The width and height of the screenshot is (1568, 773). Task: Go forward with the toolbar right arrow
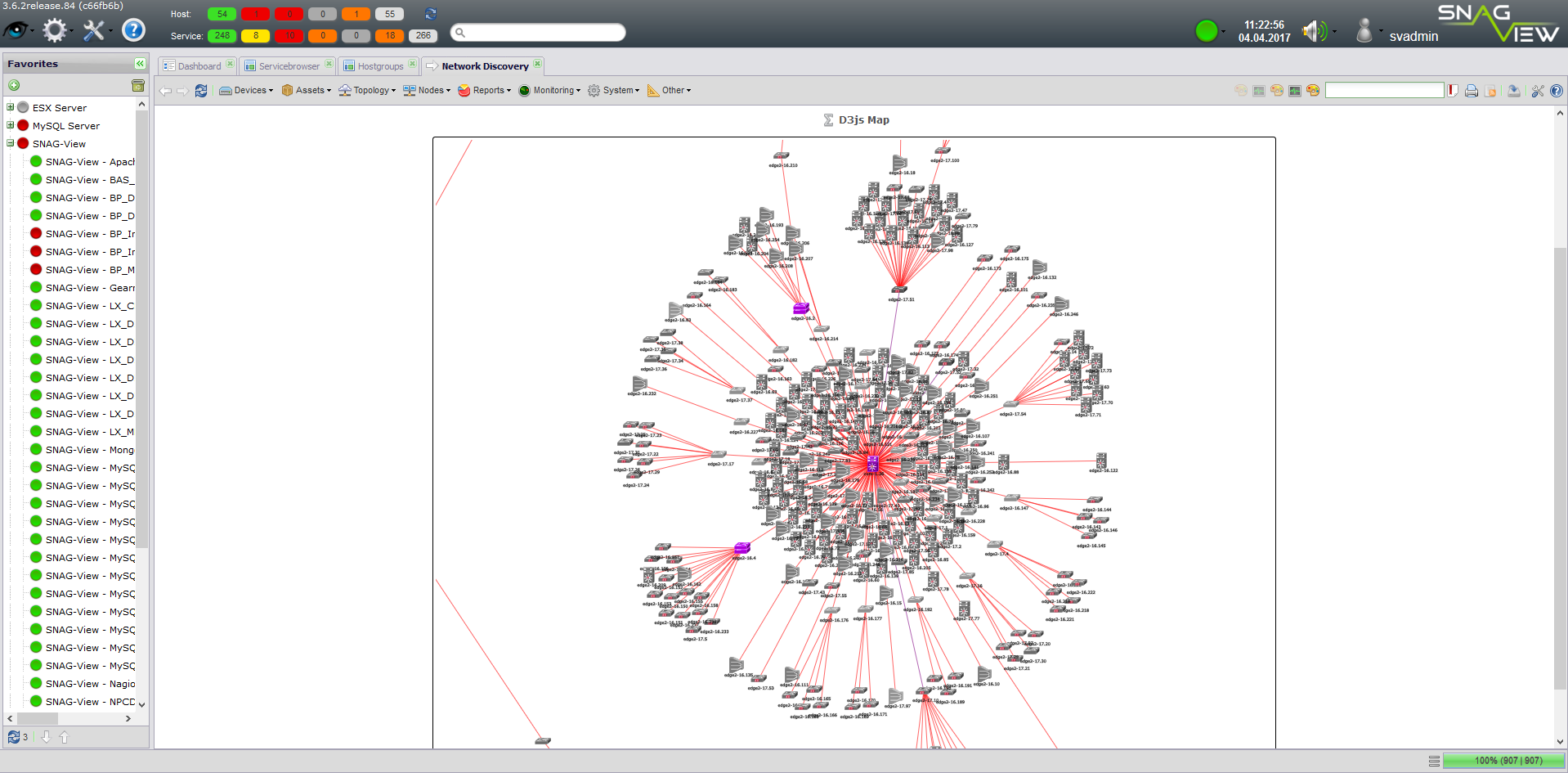183,91
